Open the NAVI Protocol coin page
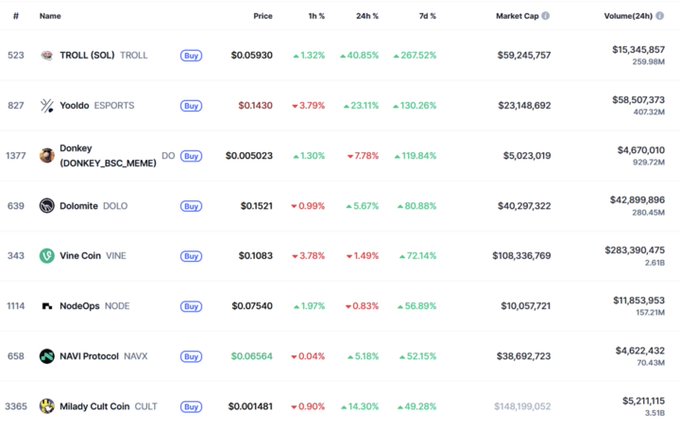Viewport: 680px width, 431px height. pos(89,356)
